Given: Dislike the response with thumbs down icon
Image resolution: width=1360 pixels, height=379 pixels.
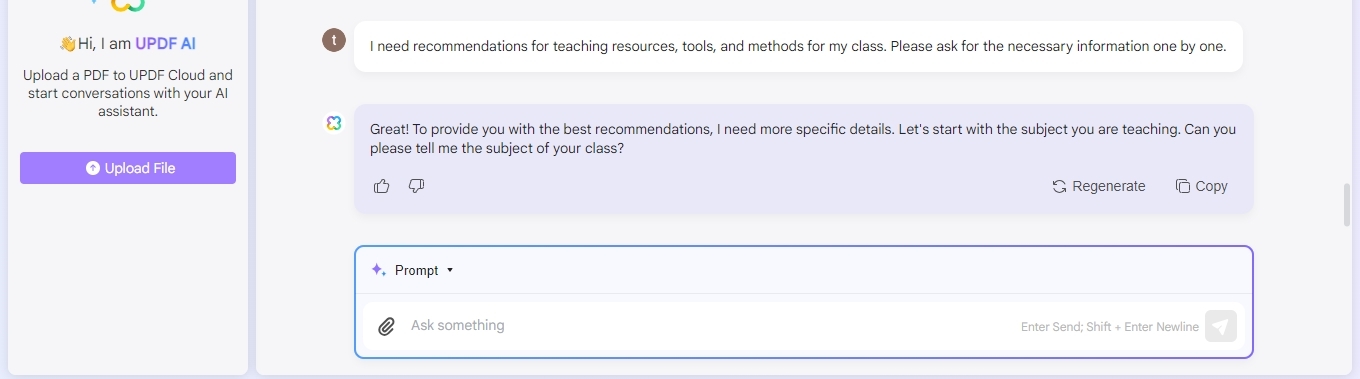Looking at the screenshot, I should (x=417, y=186).
